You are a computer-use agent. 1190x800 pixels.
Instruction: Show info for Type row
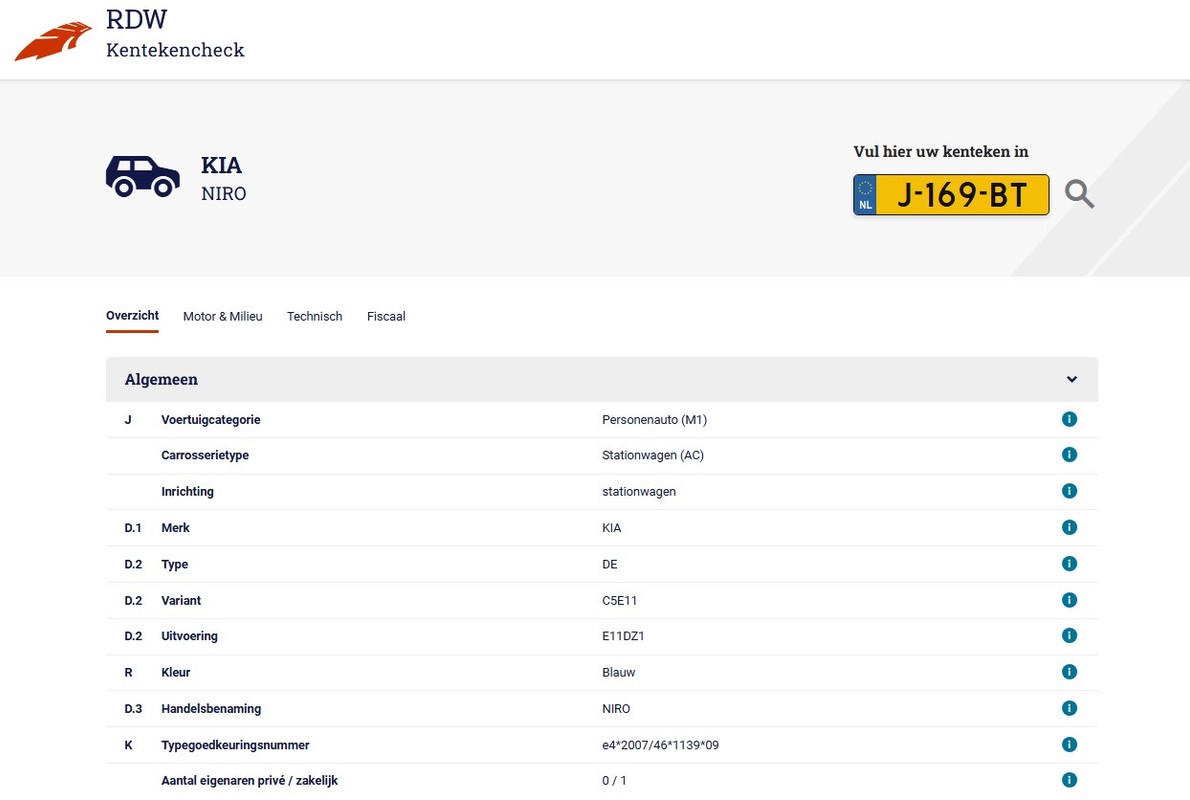tap(1069, 564)
